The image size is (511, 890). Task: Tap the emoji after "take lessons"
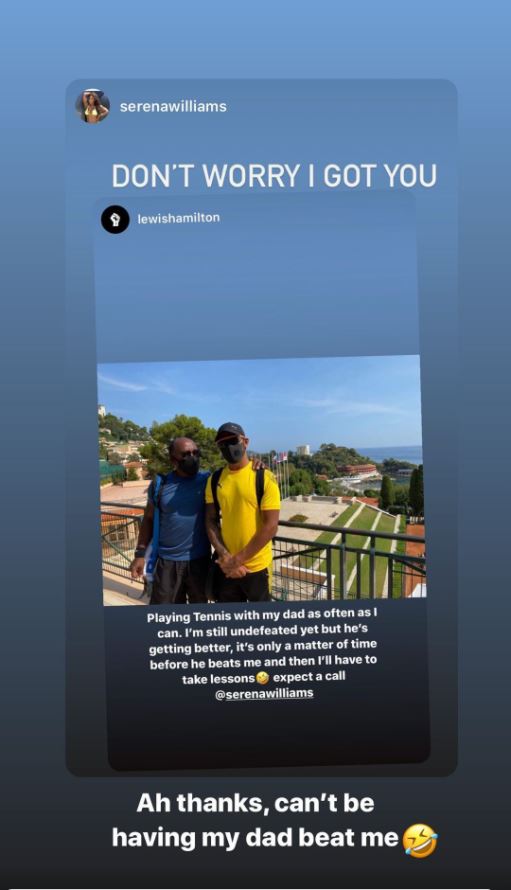(x=262, y=678)
